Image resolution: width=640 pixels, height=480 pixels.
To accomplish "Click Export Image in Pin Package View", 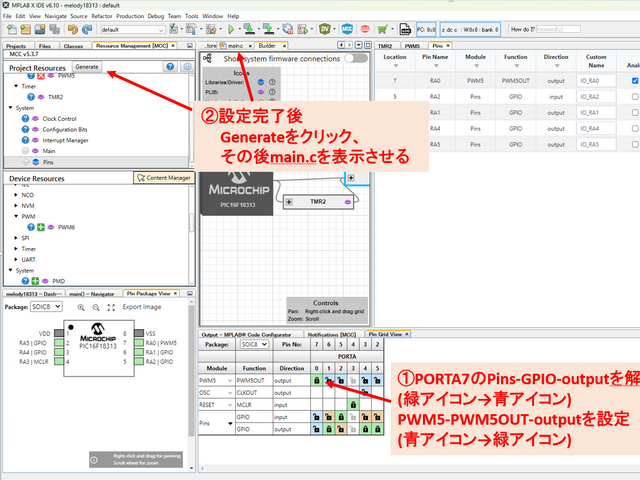I will [x=142, y=307].
